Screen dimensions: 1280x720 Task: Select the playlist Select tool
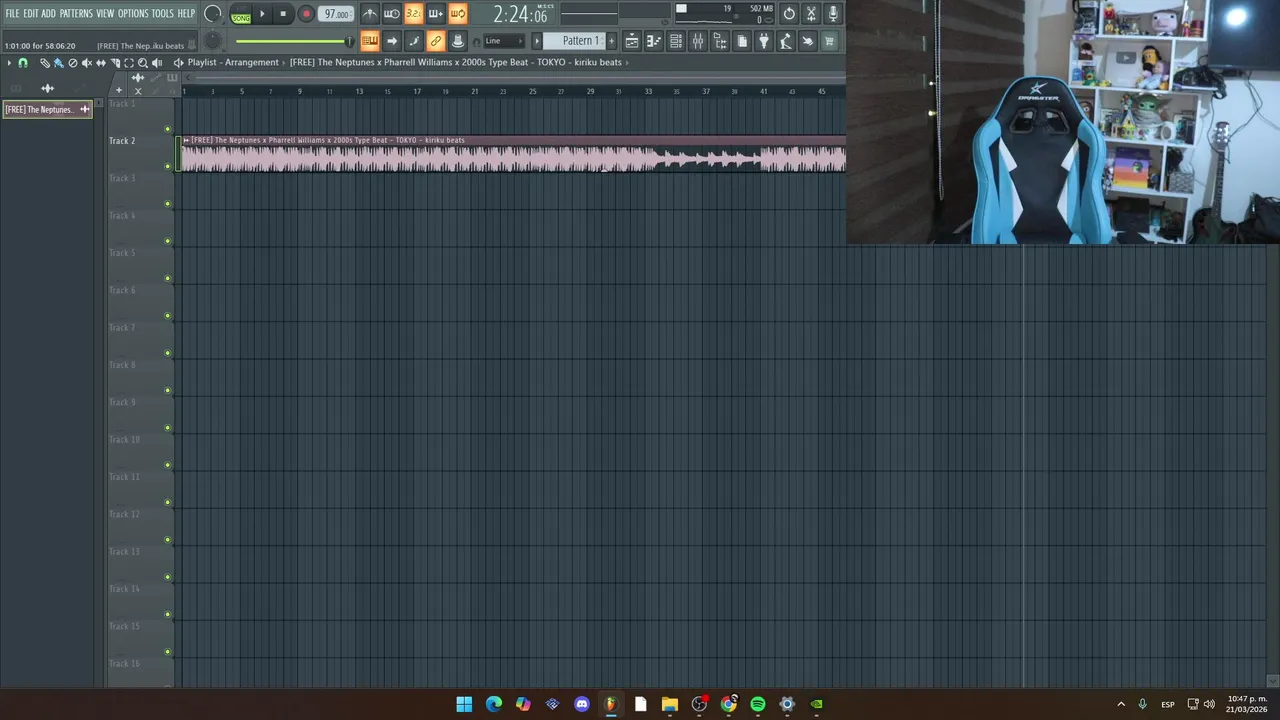click(x=129, y=63)
